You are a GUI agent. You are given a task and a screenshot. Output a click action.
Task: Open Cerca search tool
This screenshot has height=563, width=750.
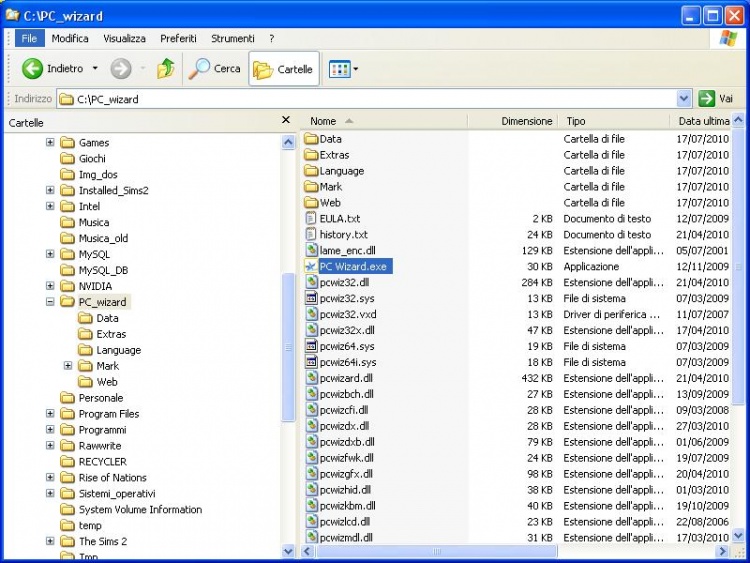point(215,69)
